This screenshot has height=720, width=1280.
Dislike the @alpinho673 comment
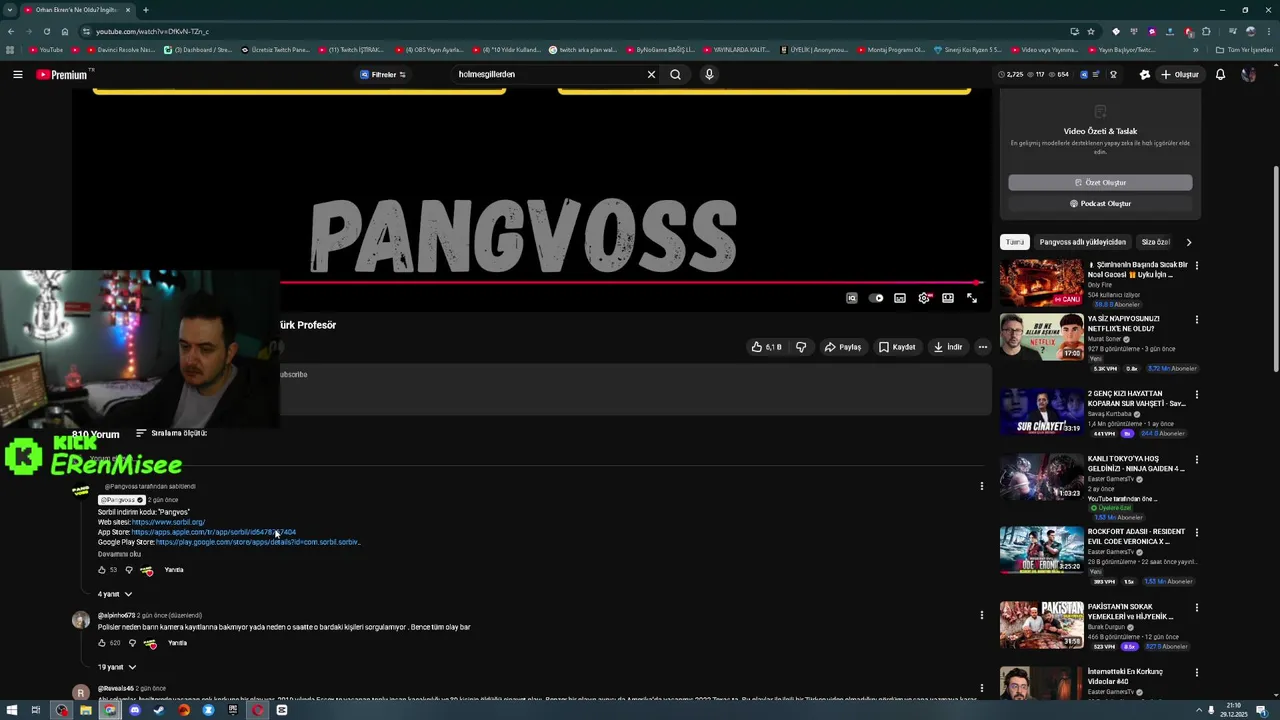click(x=132, y=643)
